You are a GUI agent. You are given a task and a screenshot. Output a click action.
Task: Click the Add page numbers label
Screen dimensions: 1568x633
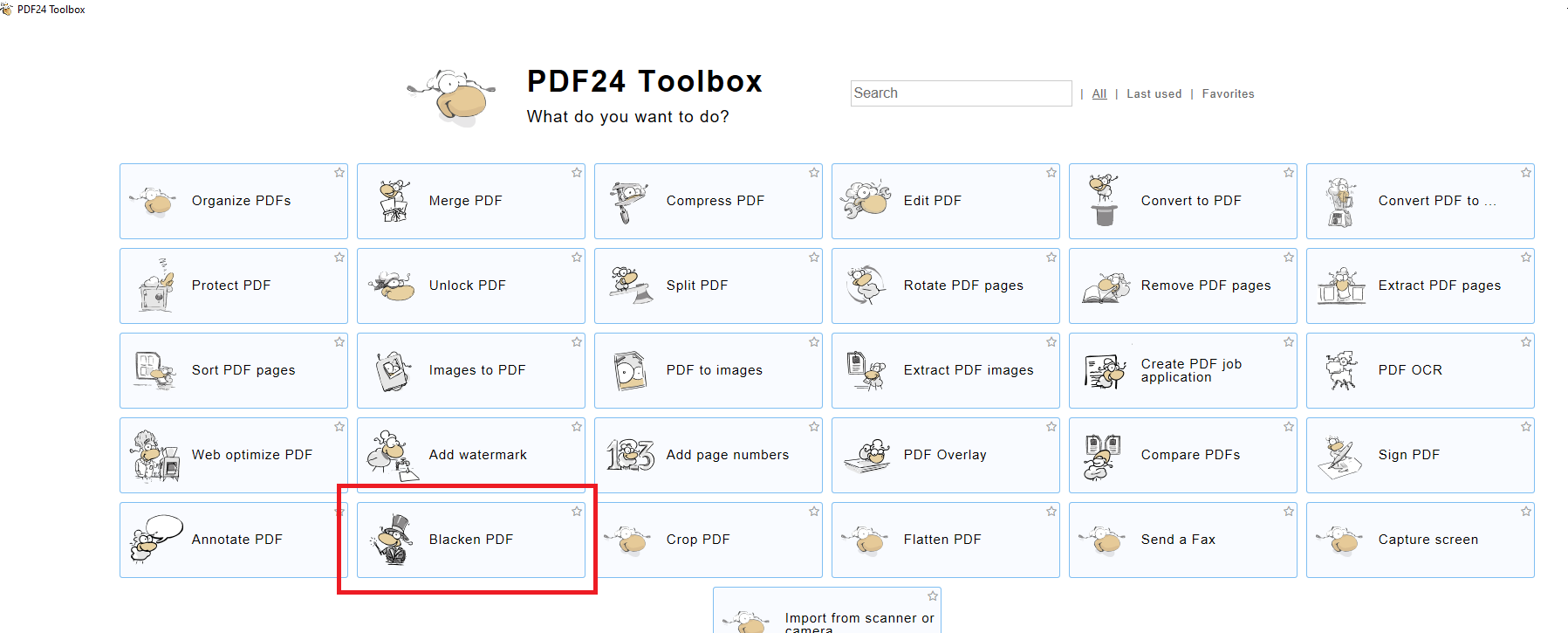coord(728,455)
